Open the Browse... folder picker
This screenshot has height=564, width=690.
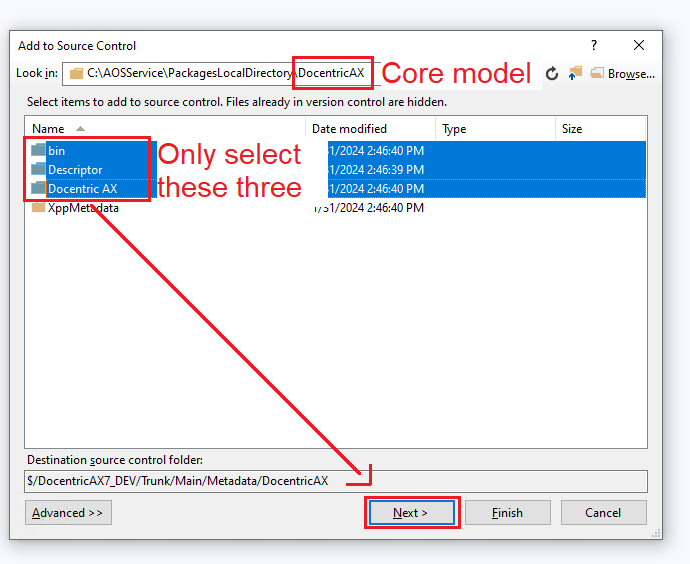(x=622, y=73)
